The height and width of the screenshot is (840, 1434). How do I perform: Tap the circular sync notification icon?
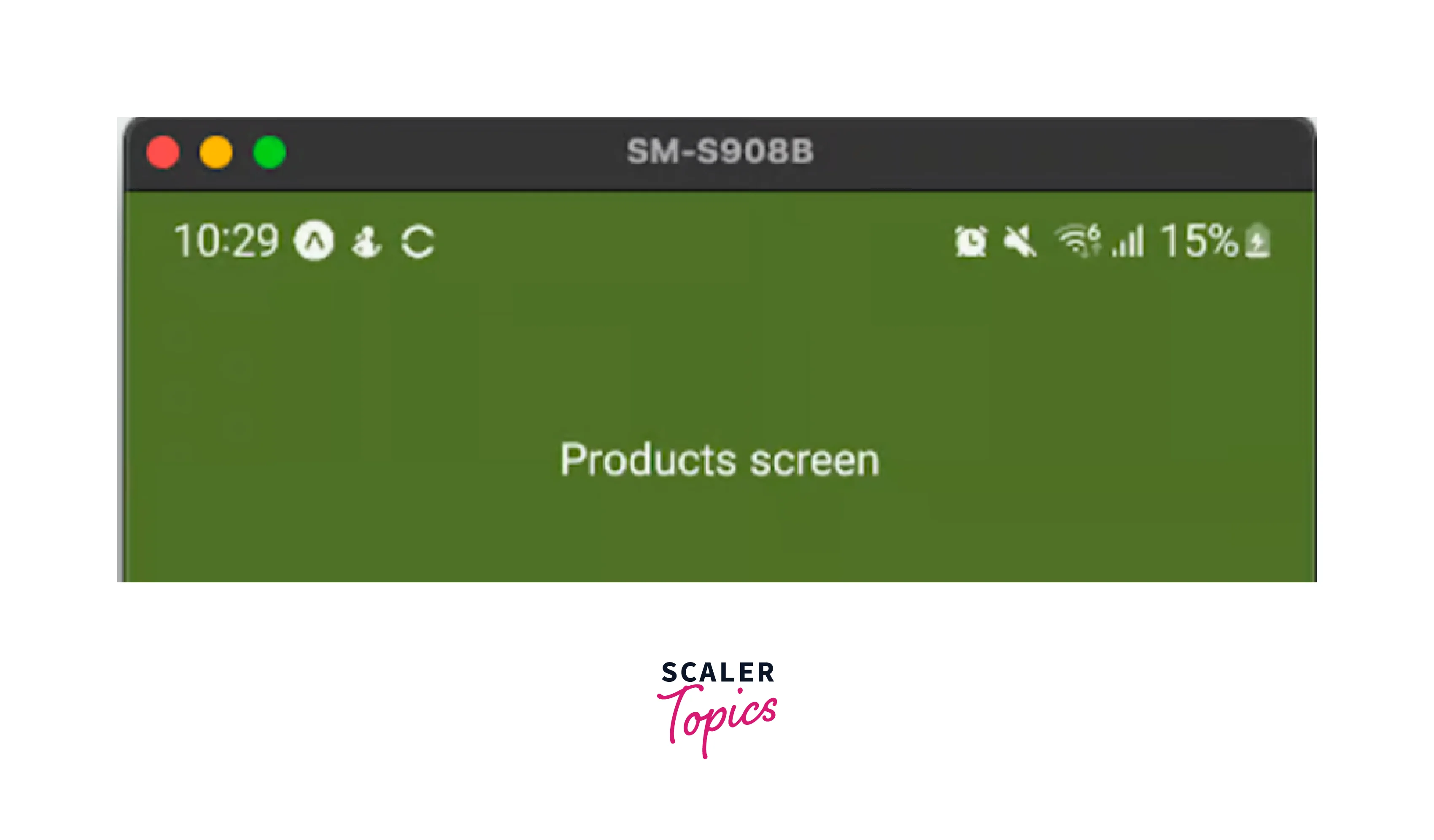pos(418,242)
